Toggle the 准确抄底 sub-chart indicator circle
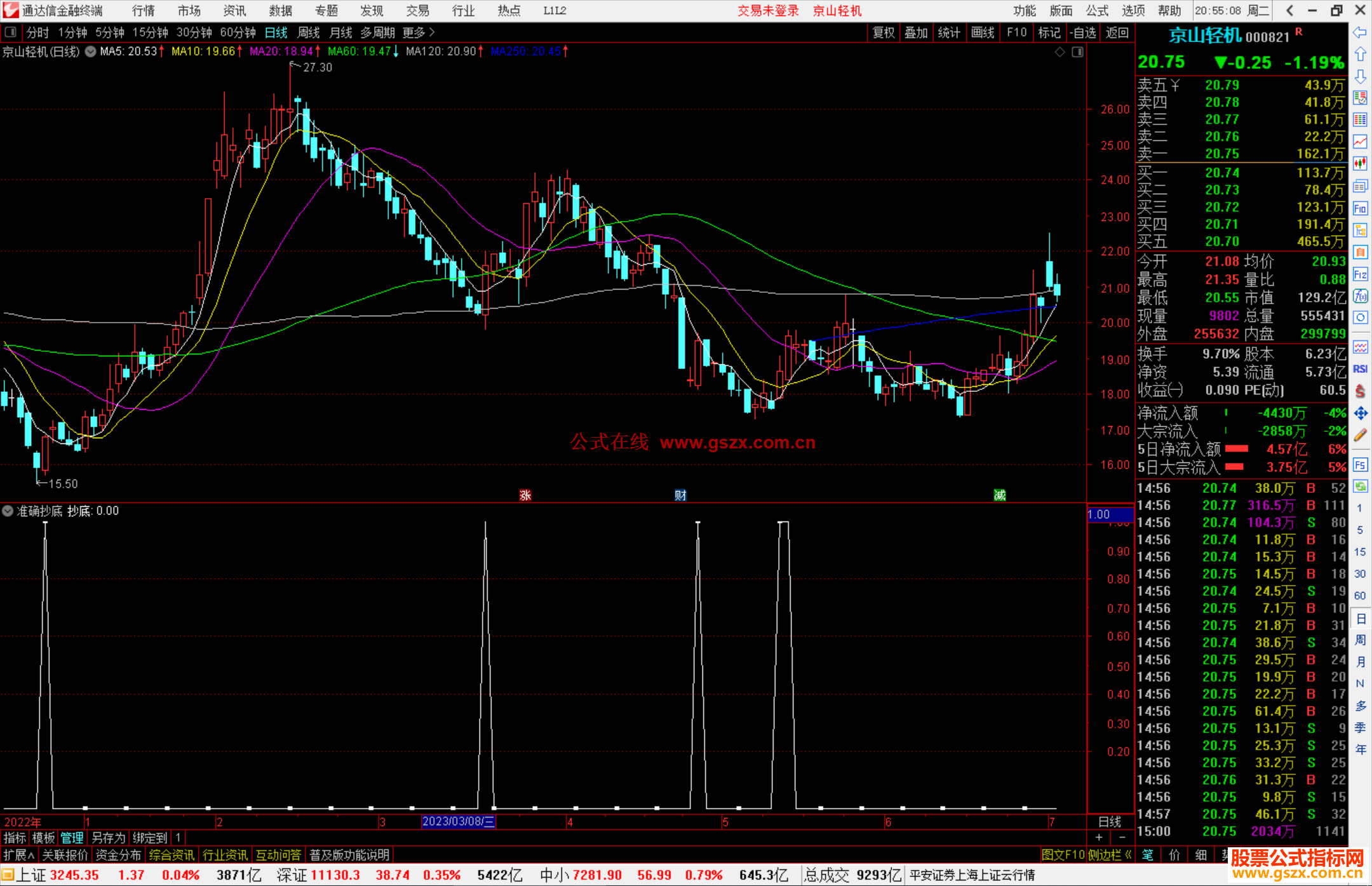The height and width of the screenshot is (886, 1372). click(x=8, y=511)
